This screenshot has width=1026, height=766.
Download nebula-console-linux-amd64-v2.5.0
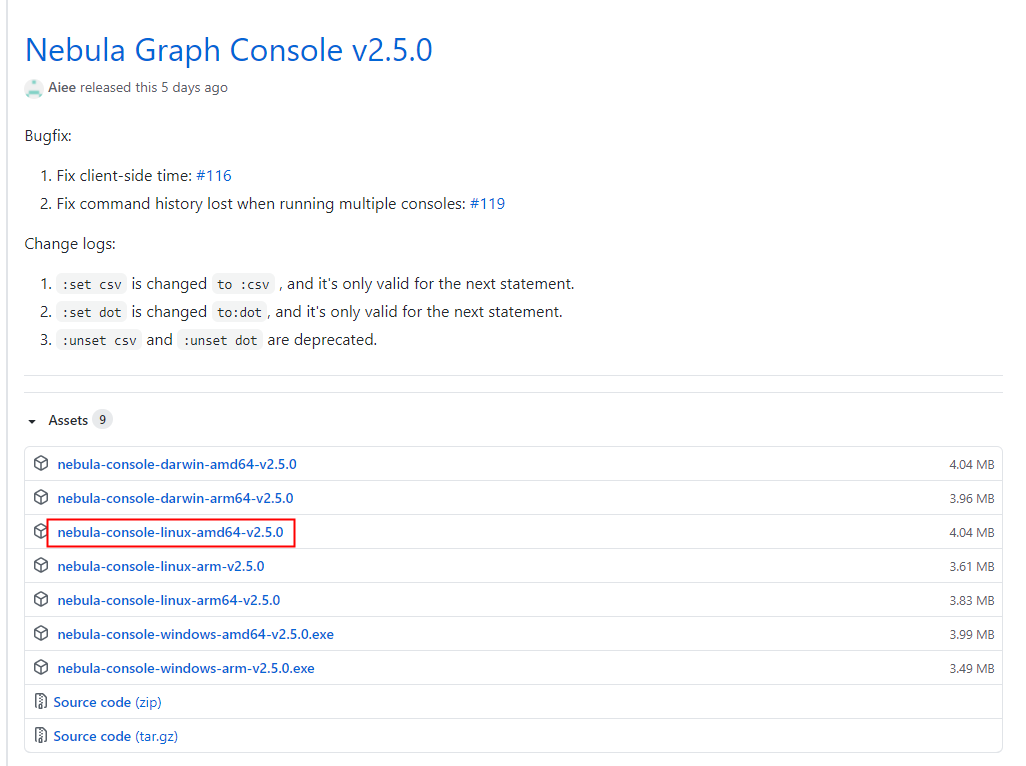170,532
